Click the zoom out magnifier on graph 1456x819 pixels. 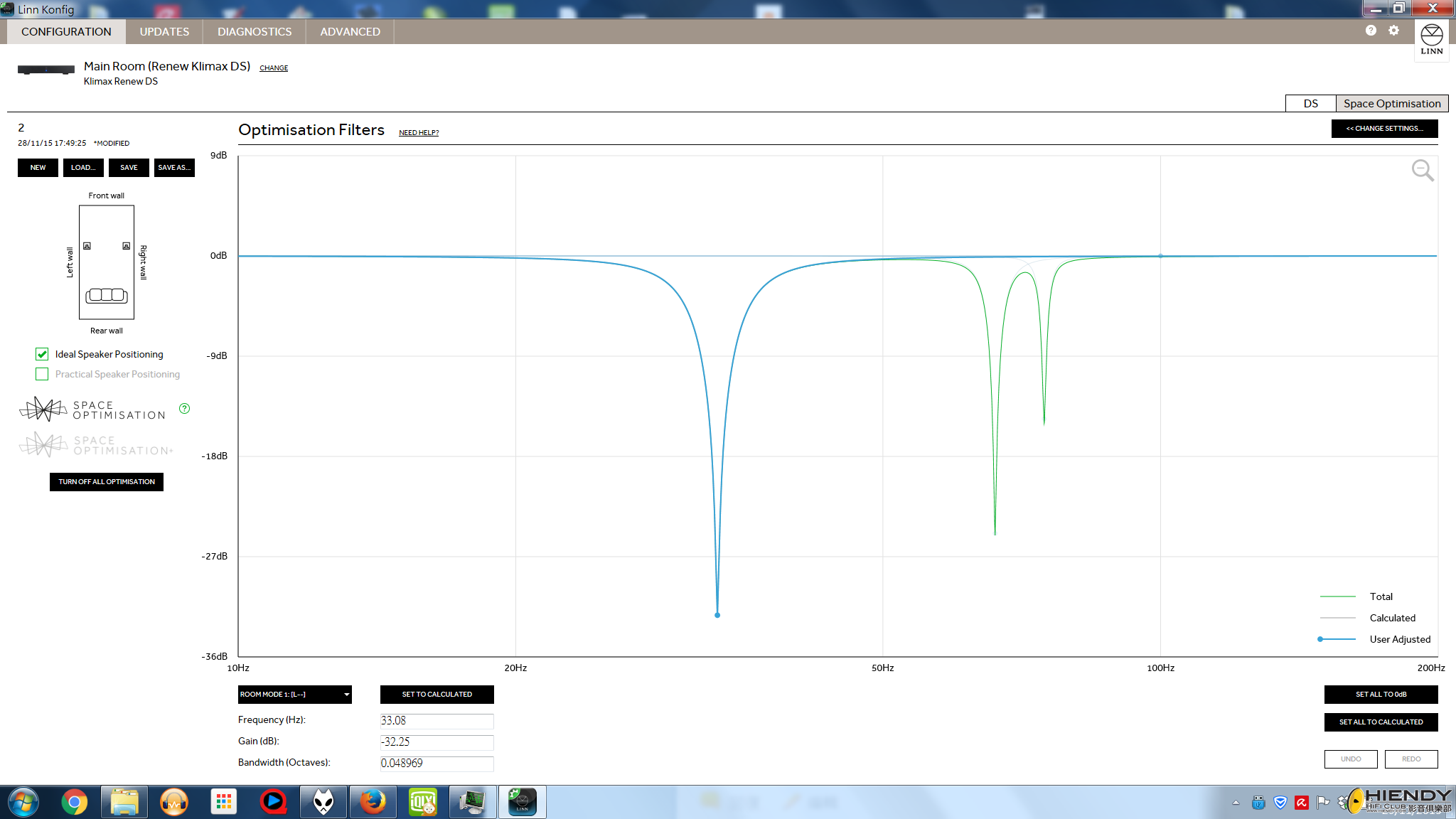coord(1423,170)
